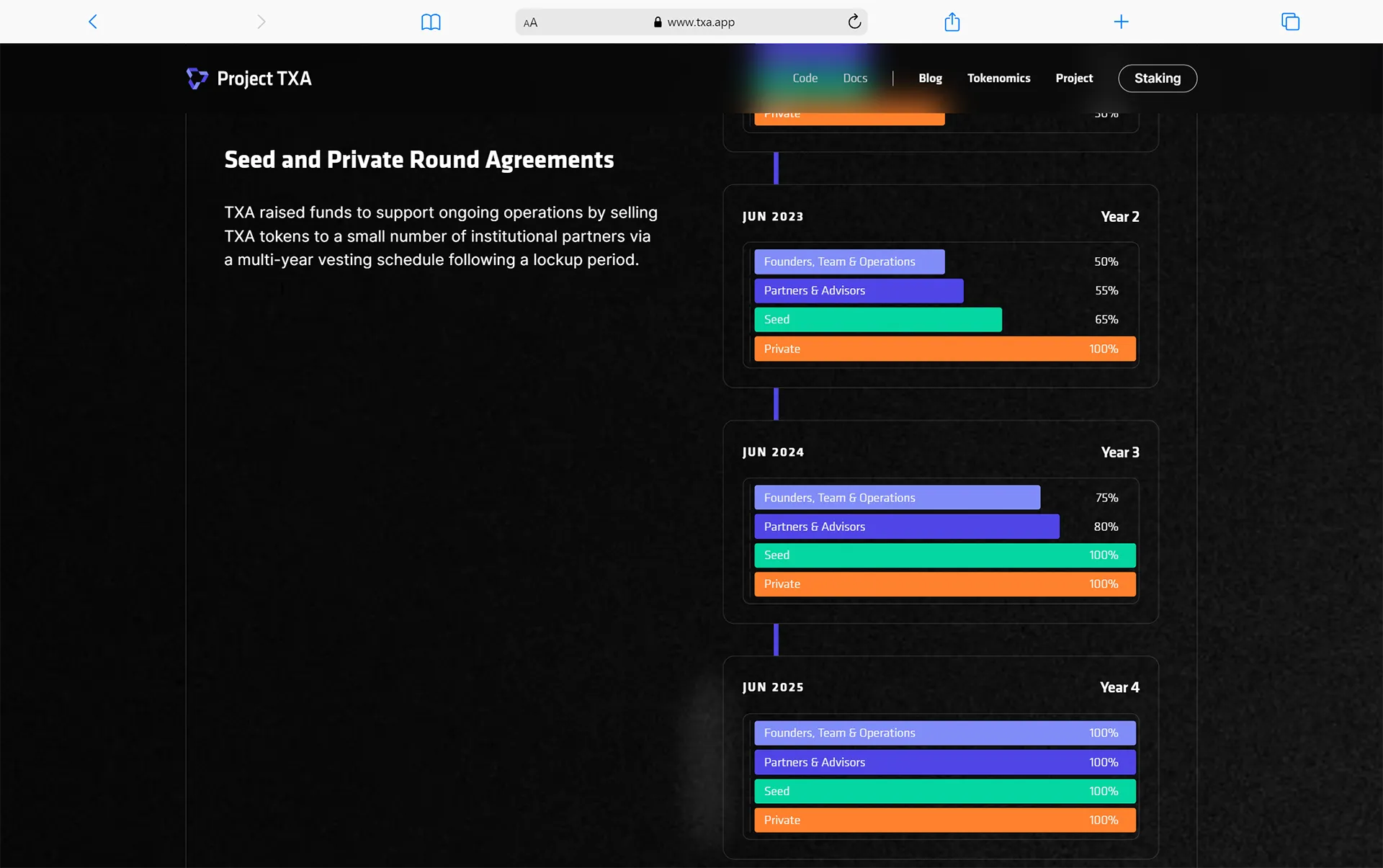This screenshot has height=868, width=1383.
Task: Reload the page with refresh icon
Action: [854, 22]
